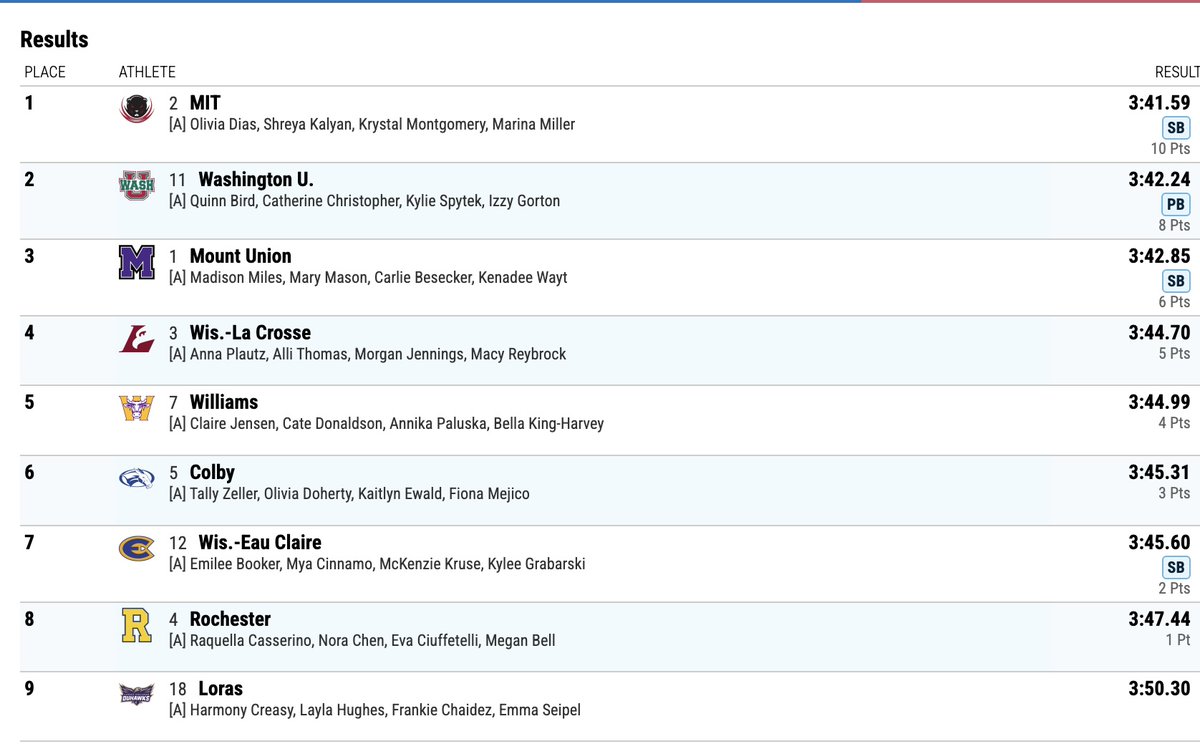Click the Results heading
The image size is (1200, 749).
[x=54, y=39]
